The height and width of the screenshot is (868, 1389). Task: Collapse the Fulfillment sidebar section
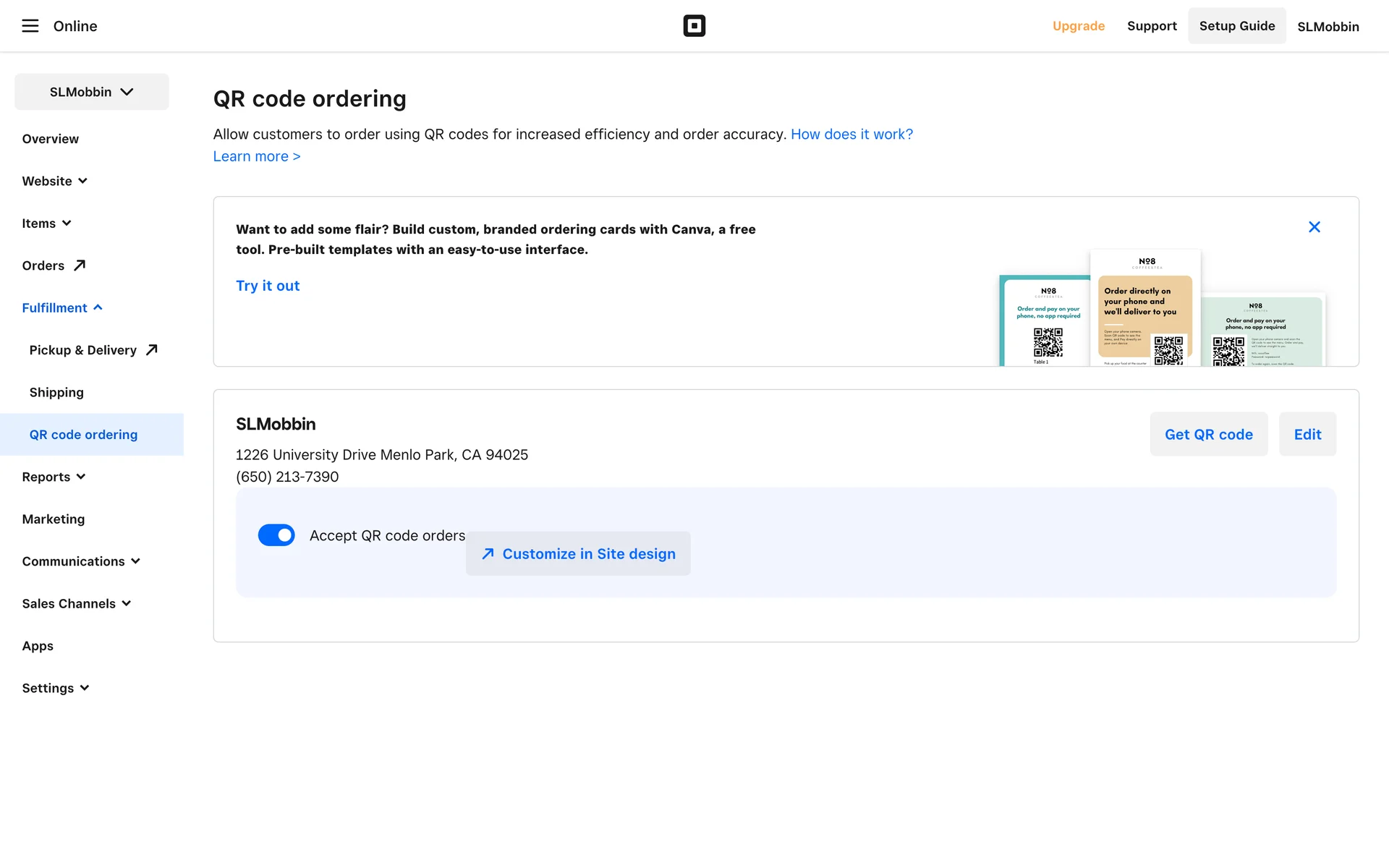coord(62,307)
